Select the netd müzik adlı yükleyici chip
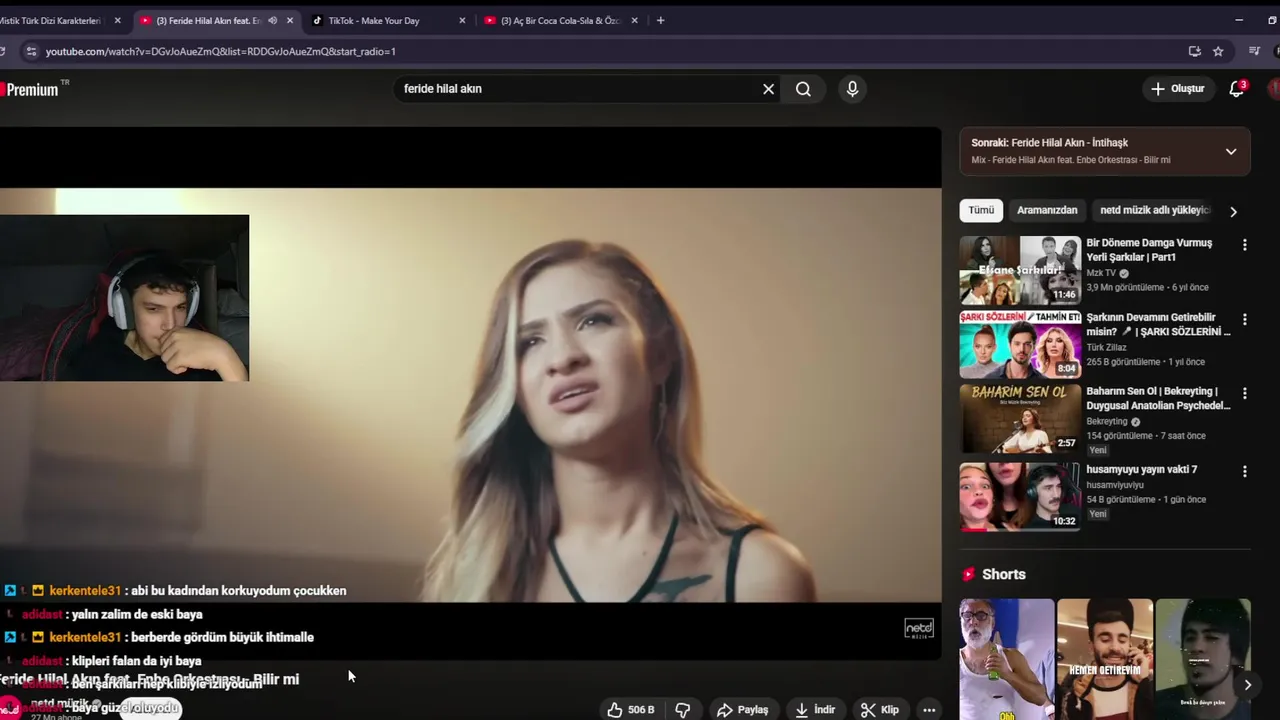1280x720 pixels. 1155,210
